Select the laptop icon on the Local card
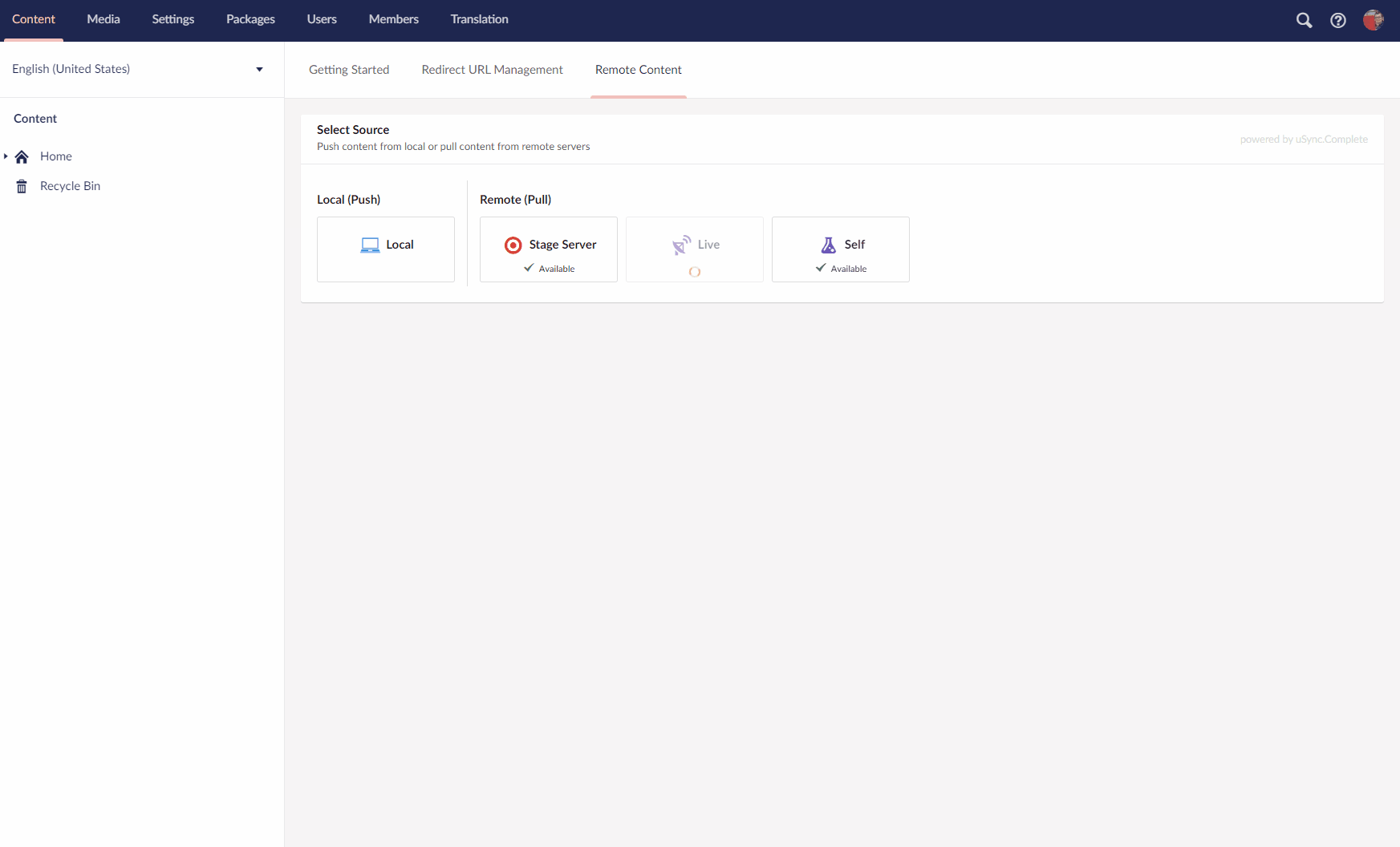Viewport: 1400px width, 847px height. pyautogui.click(x=370, y=245)
